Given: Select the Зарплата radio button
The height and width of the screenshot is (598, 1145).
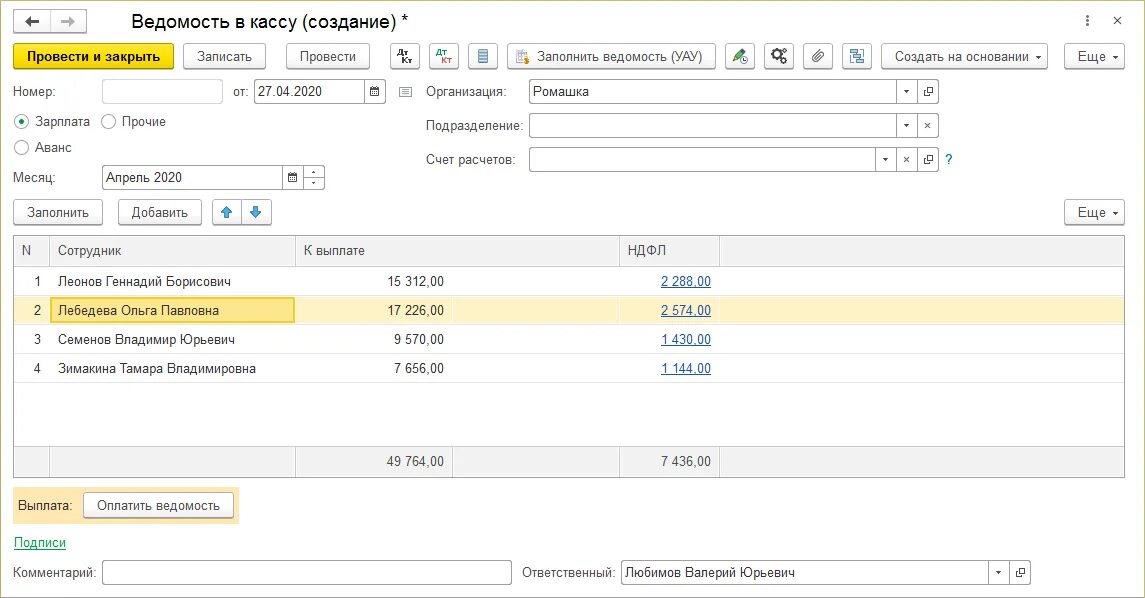Looking at the screenshot, I should tap(22, 122).
